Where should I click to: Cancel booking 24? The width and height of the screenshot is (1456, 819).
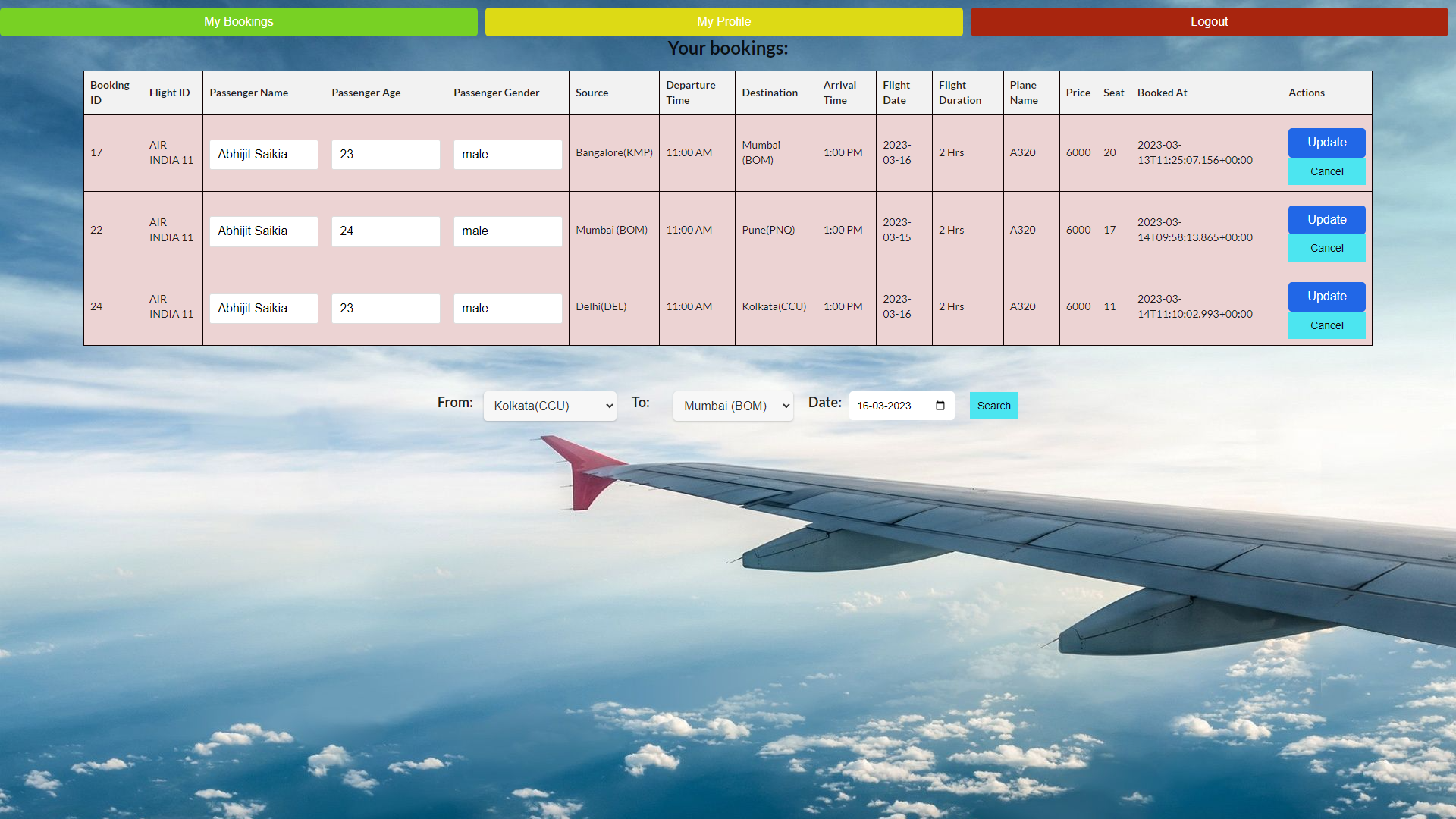pos(1326,325)
